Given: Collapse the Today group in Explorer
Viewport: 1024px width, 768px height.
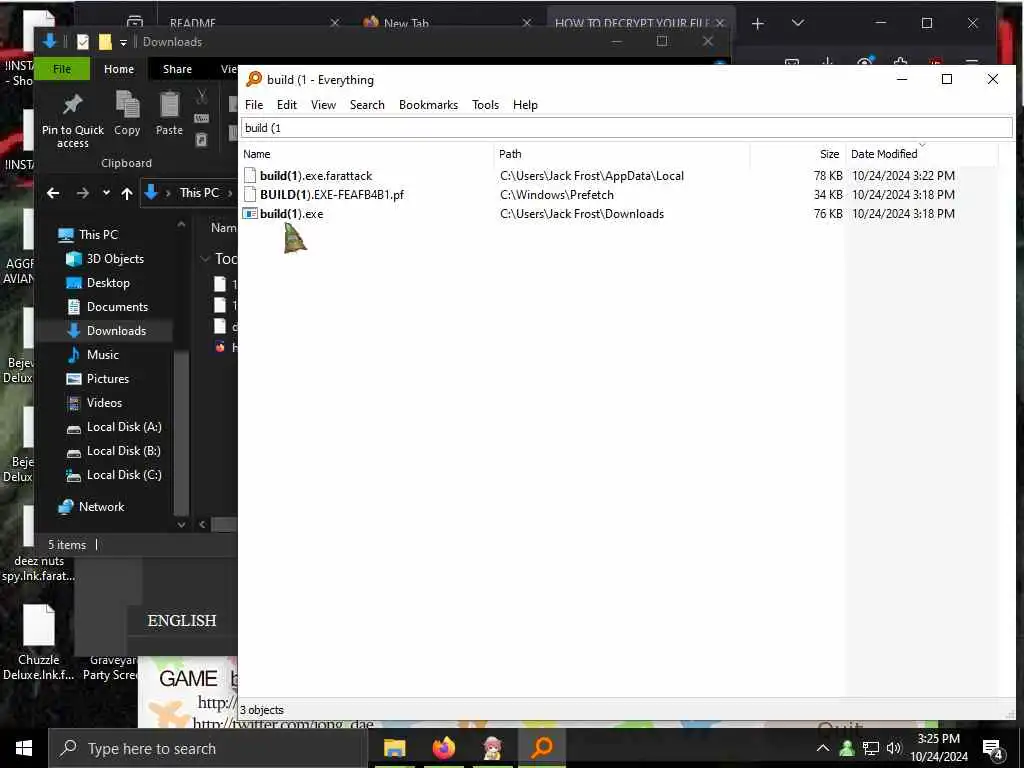Looking at the screenshot, I should pos(205,259).
